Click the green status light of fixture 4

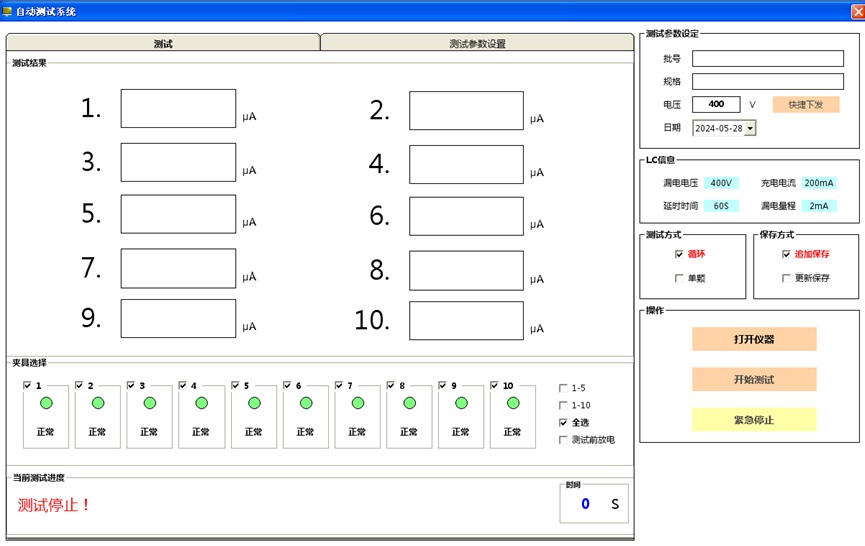point(202,403)
